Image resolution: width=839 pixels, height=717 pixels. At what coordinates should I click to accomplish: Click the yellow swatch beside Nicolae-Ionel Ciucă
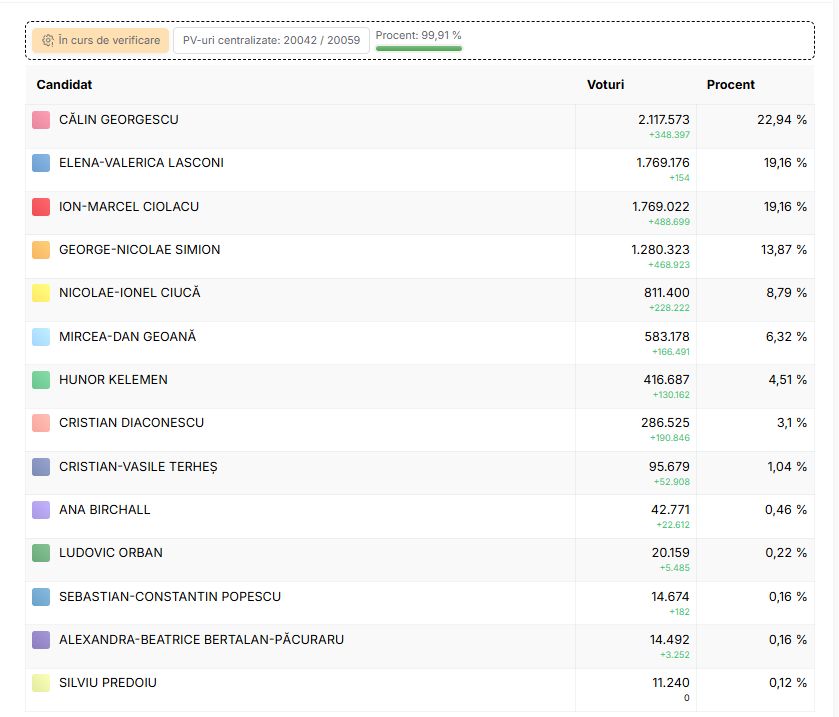41,293
